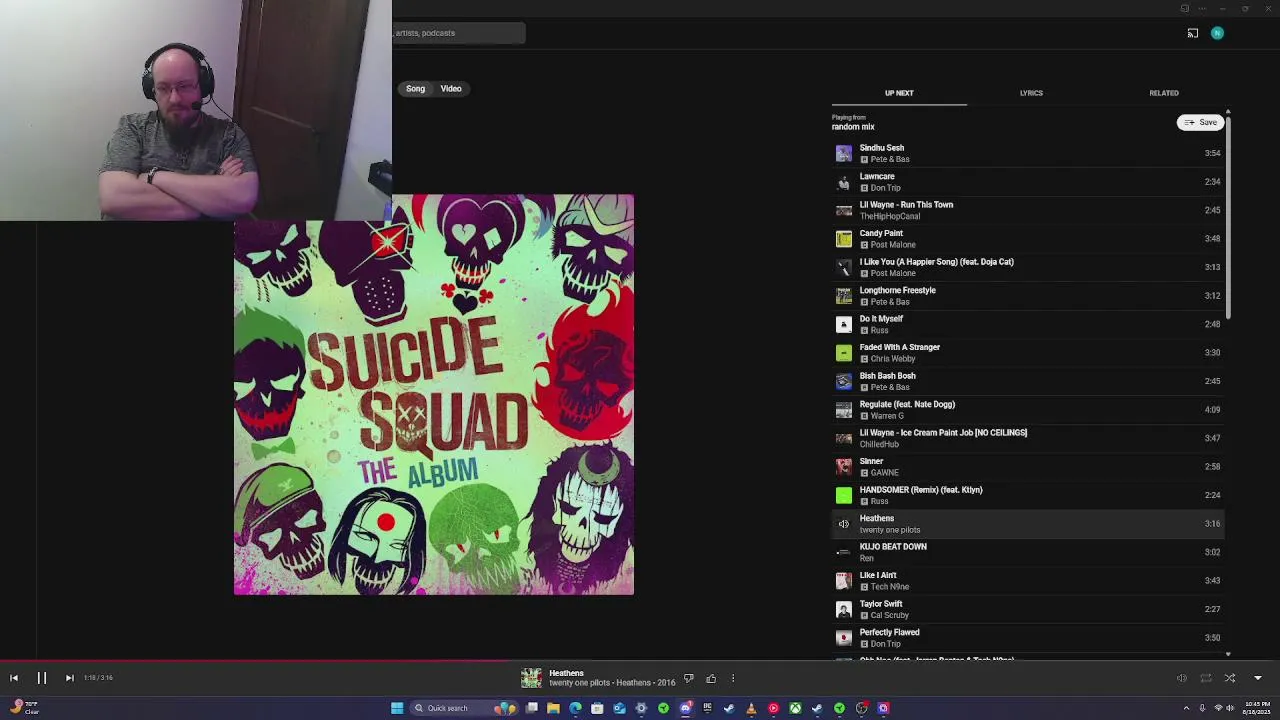The image size is (1280, 720).
Task: Open the UP NEXT tab
Action: pos(899,93)
